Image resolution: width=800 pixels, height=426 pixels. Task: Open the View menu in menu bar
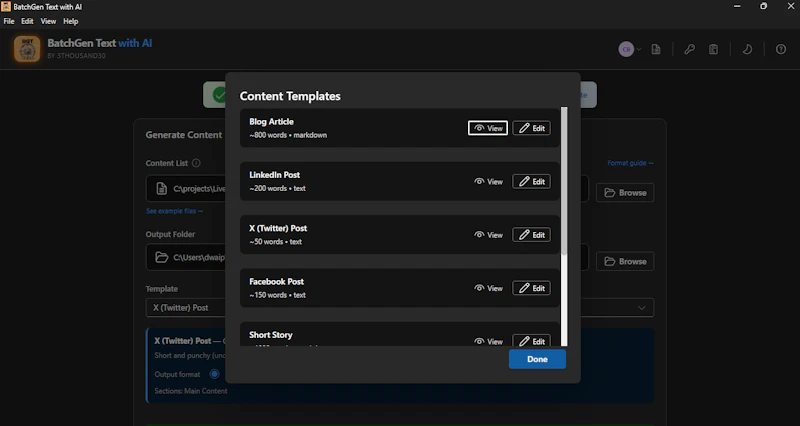tap(48, 21)
